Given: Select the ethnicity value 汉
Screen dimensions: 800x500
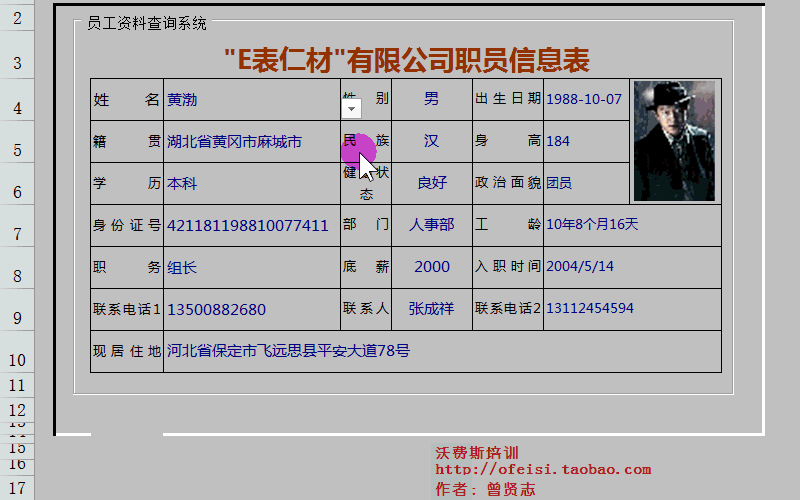Looking at the screenshot, I should [432, 141].
